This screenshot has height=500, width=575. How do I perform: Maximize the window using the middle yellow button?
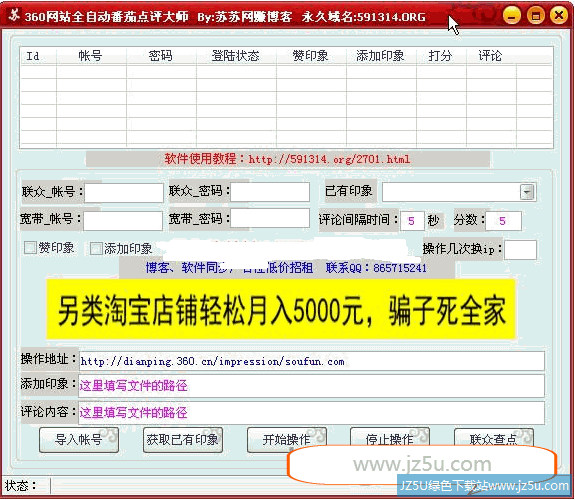point(535,15)
